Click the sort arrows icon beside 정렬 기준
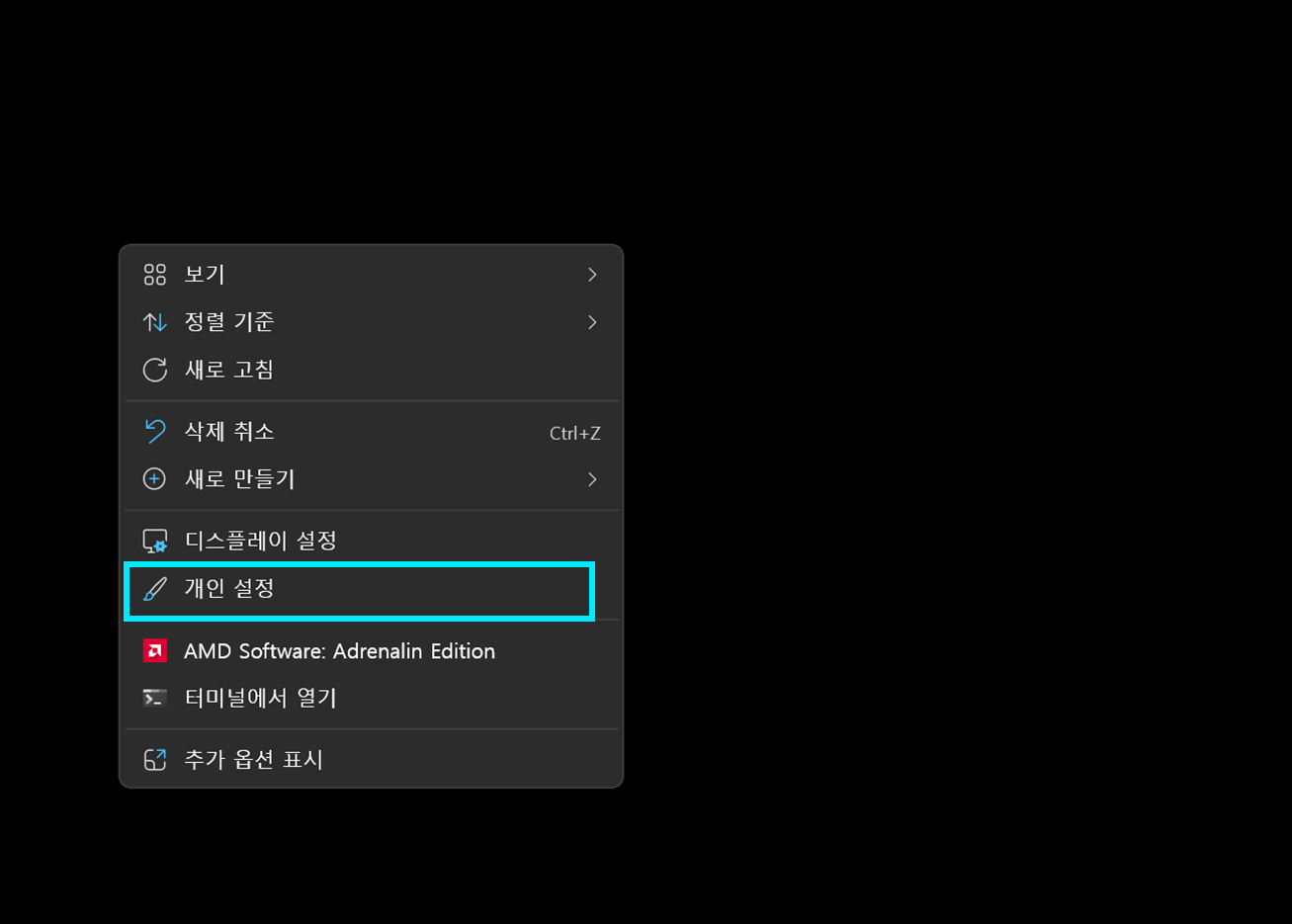 (x=155, y=322)
